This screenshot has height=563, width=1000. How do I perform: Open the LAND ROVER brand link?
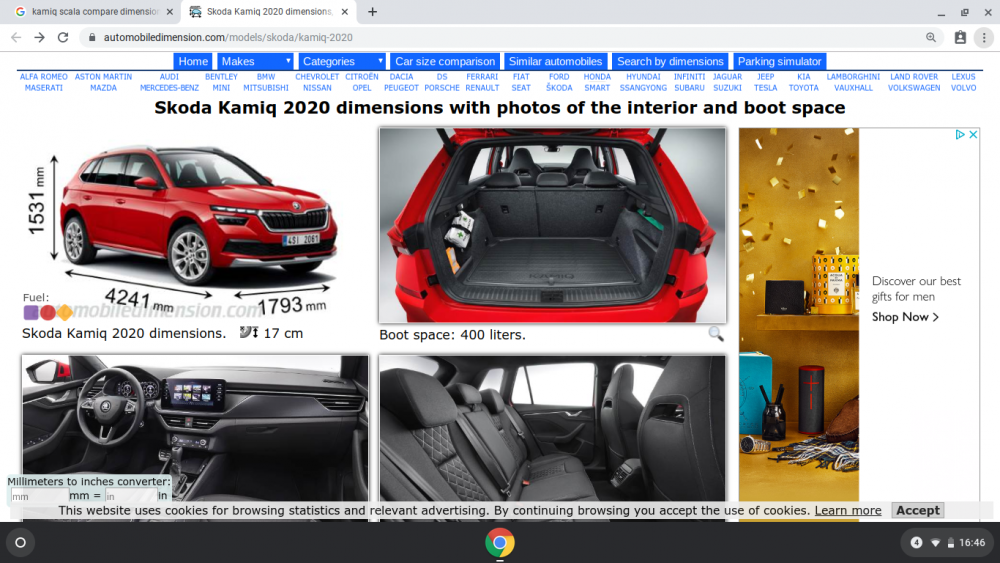(914, 77)
